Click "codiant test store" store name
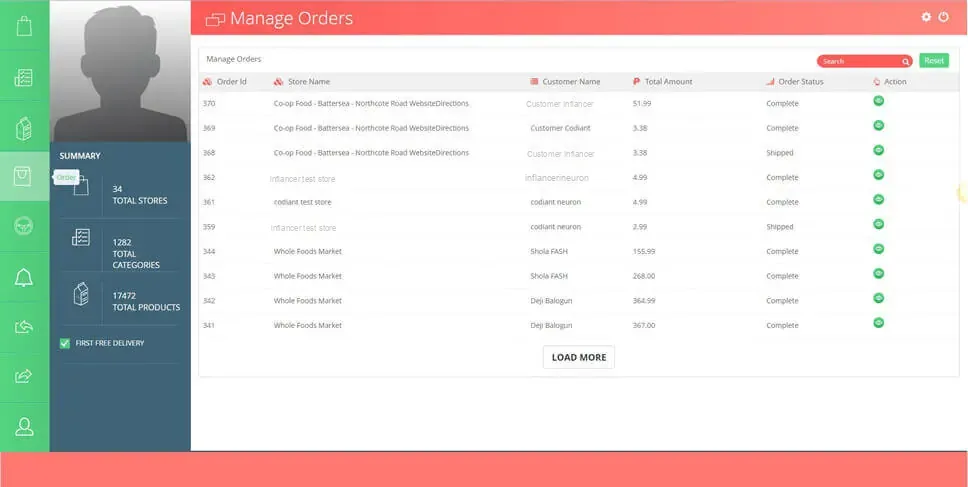The image size is (968, 487). [302, 202]
